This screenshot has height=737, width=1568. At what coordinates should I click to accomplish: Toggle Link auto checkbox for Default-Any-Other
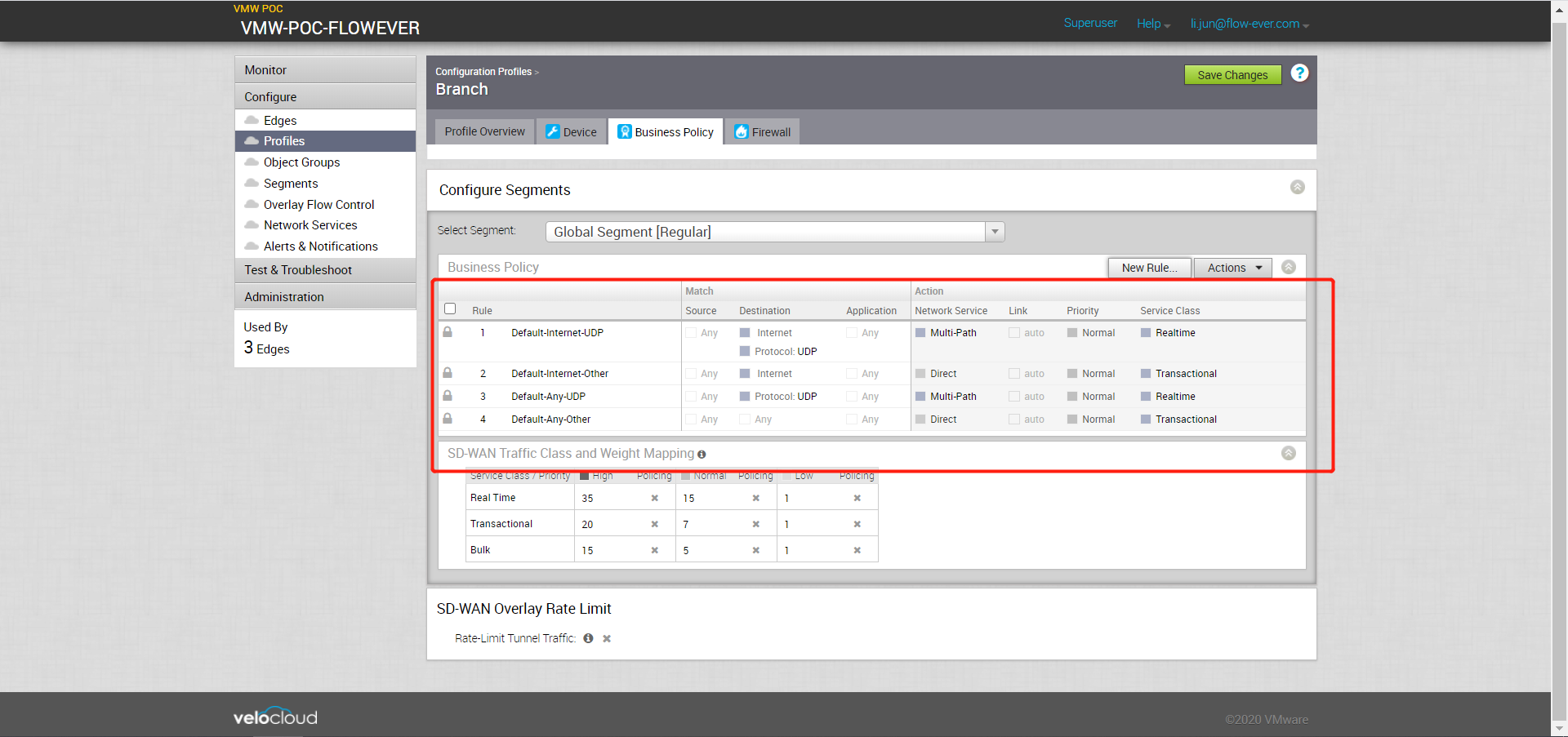click(x=1014, y=419)
